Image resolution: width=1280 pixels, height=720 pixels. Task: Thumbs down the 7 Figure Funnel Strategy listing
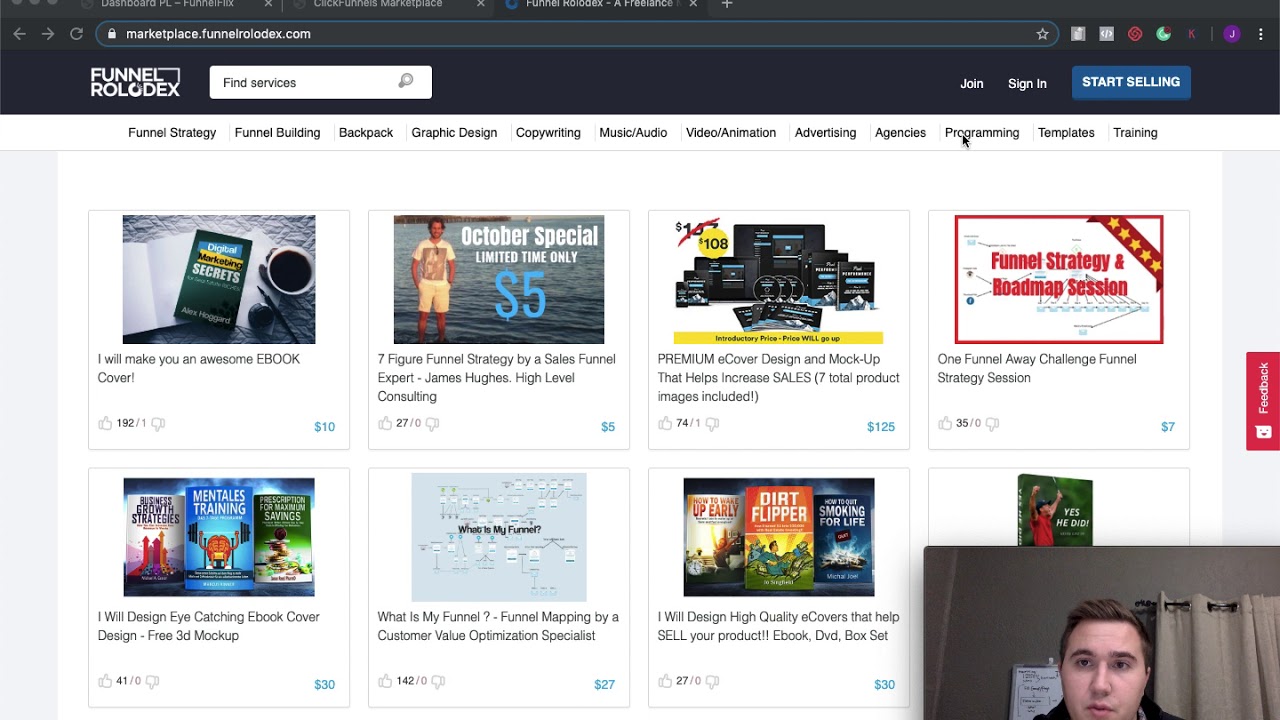pyautogui.click(x=432, y=424)
